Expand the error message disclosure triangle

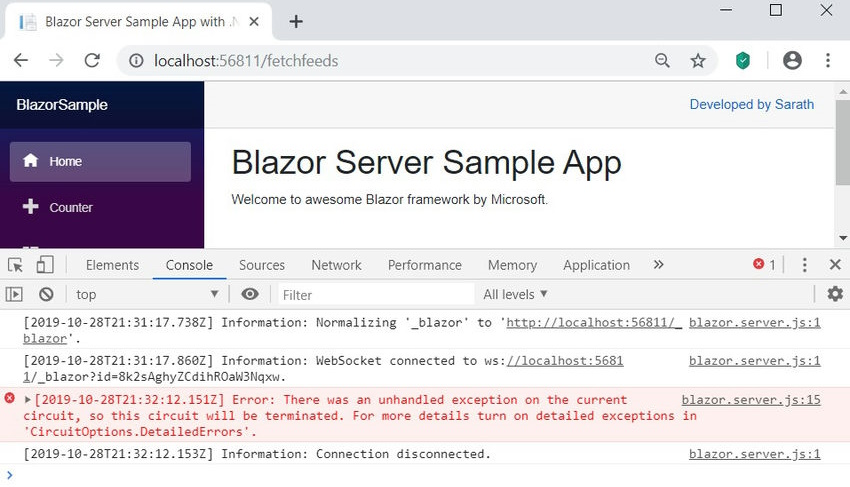point(28,400)
